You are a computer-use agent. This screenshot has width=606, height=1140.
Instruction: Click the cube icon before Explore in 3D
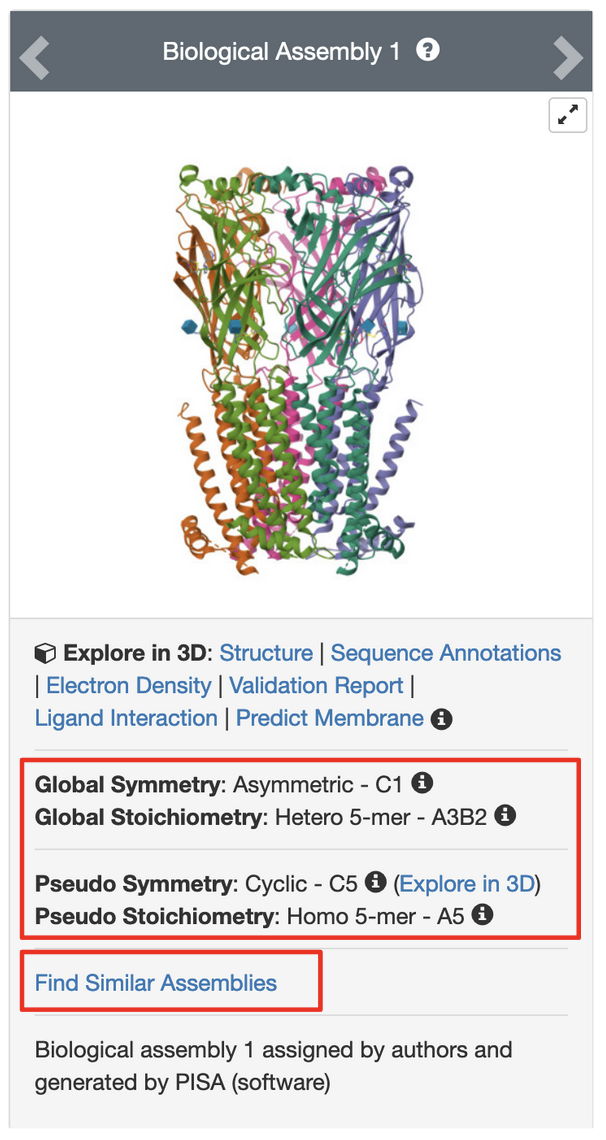pos(45,654)
